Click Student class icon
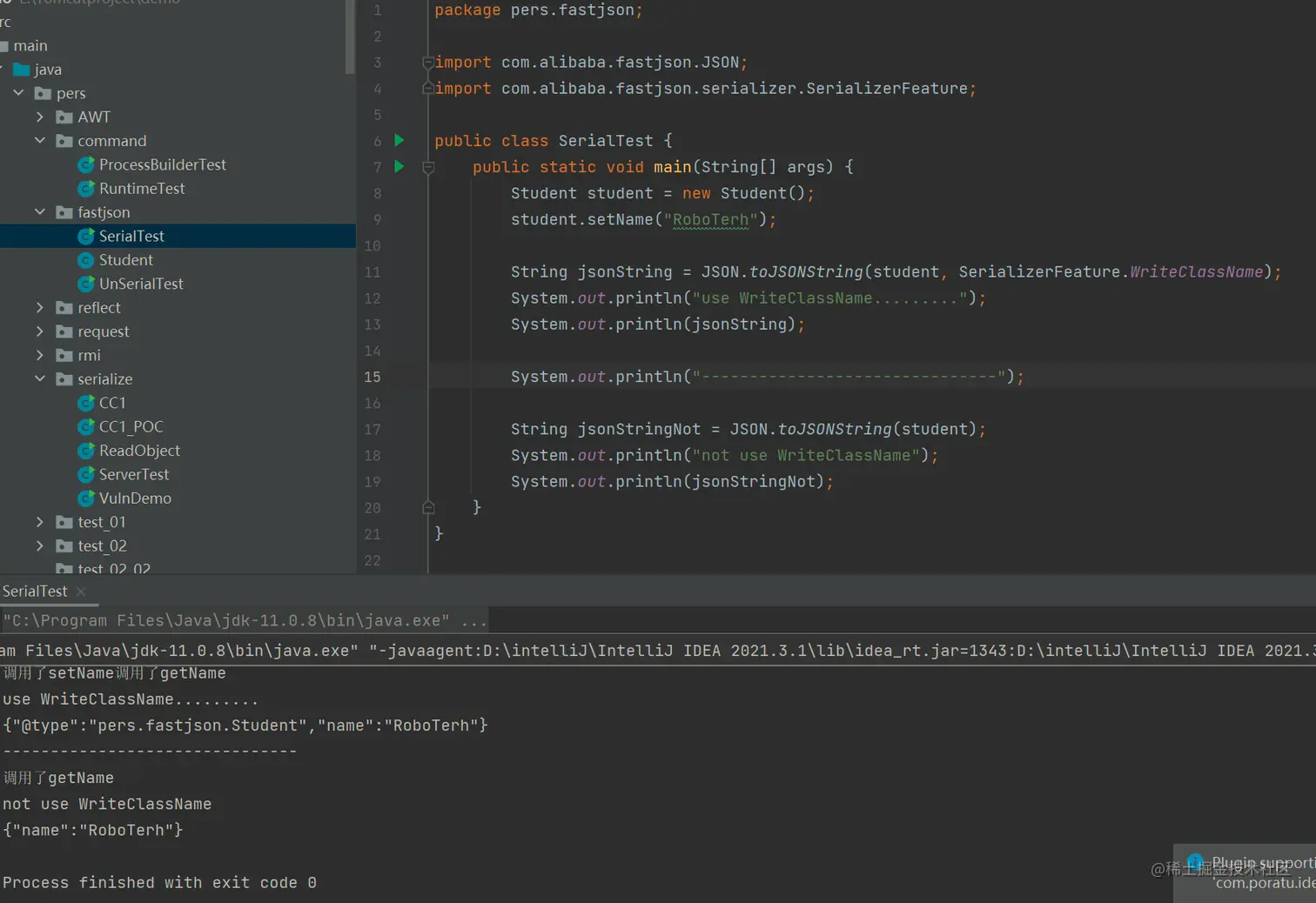The width and height of the screenshot is (1316, 903). 86,259
